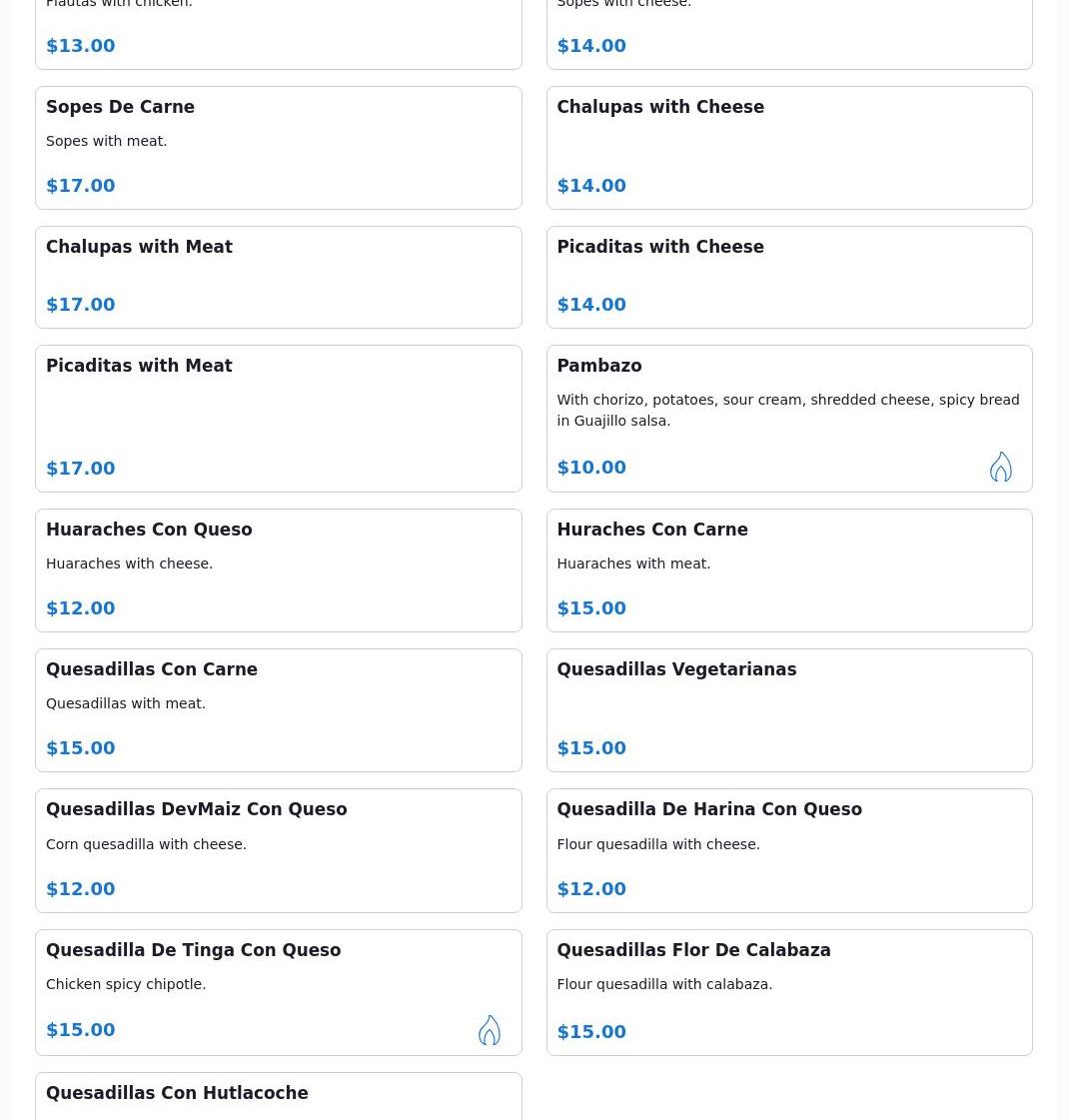Click the Quesadilla De Tinga Con Queso title
Viewport: 1069px width, 1120px height.
pos(194,950)
